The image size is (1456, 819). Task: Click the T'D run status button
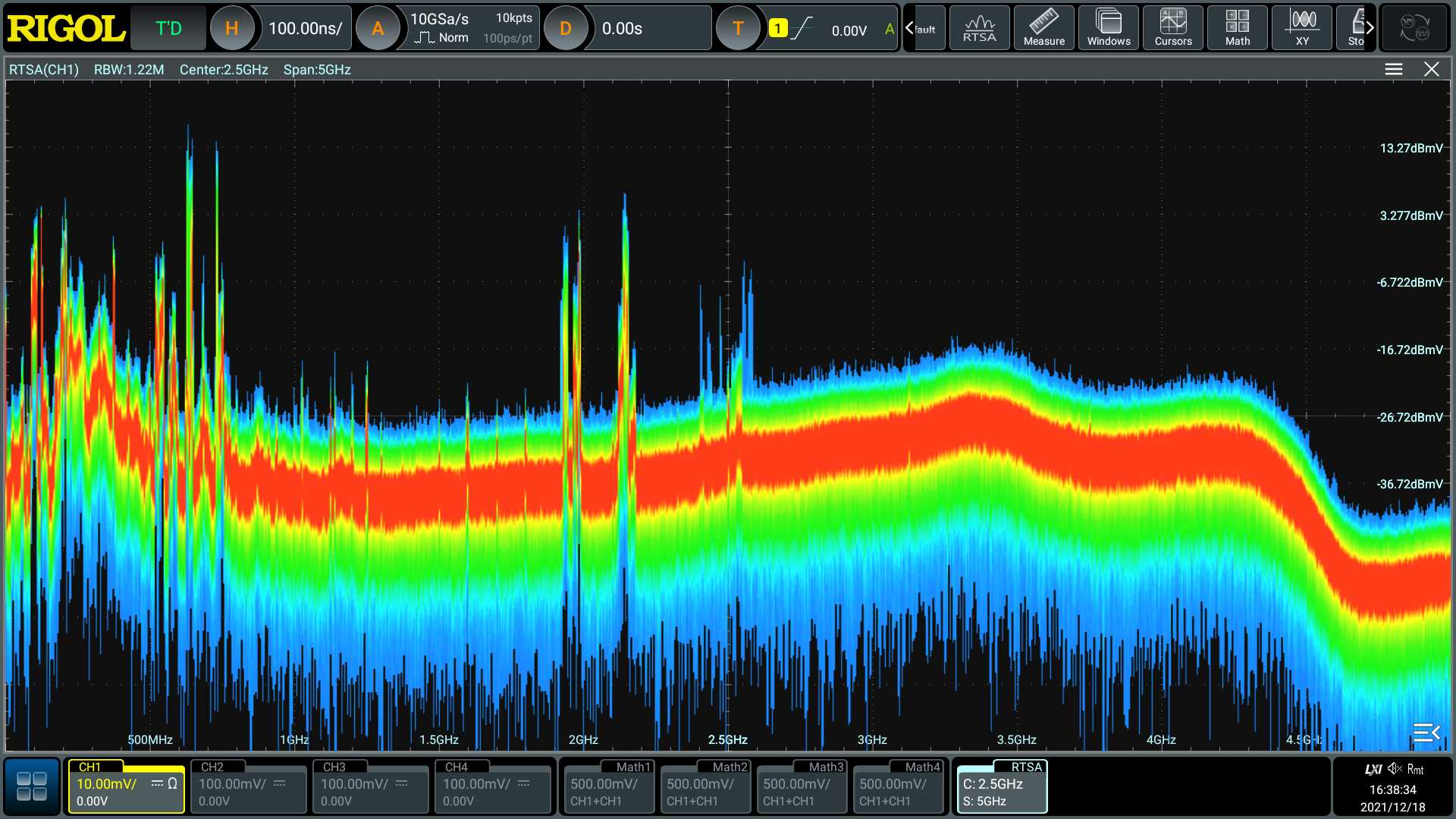pyautogui.click(x=168, y=29)
